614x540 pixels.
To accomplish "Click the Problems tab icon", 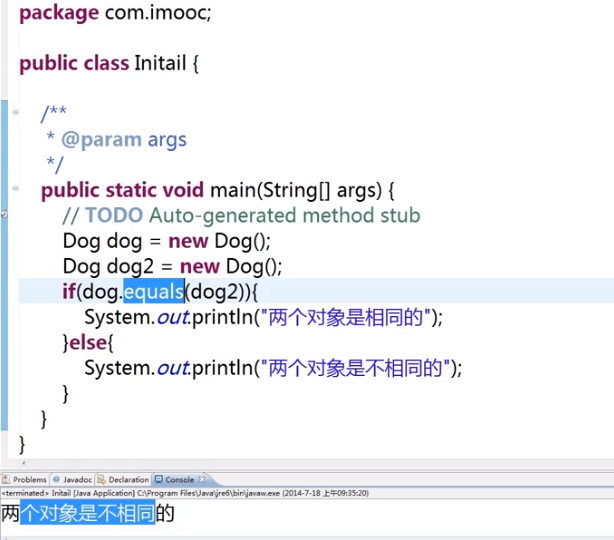I will pos(6,479).
